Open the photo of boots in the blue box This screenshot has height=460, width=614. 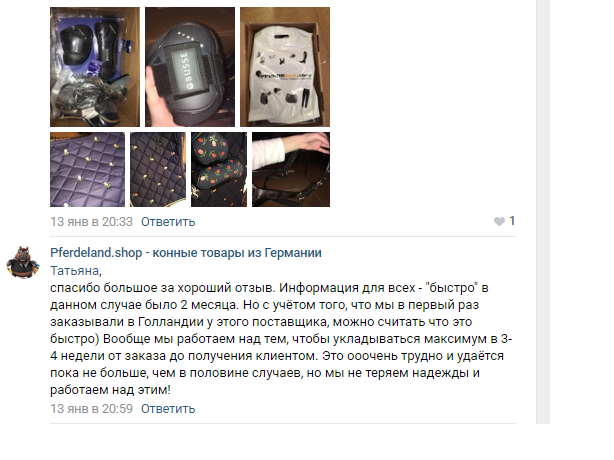tap(95, 67)
